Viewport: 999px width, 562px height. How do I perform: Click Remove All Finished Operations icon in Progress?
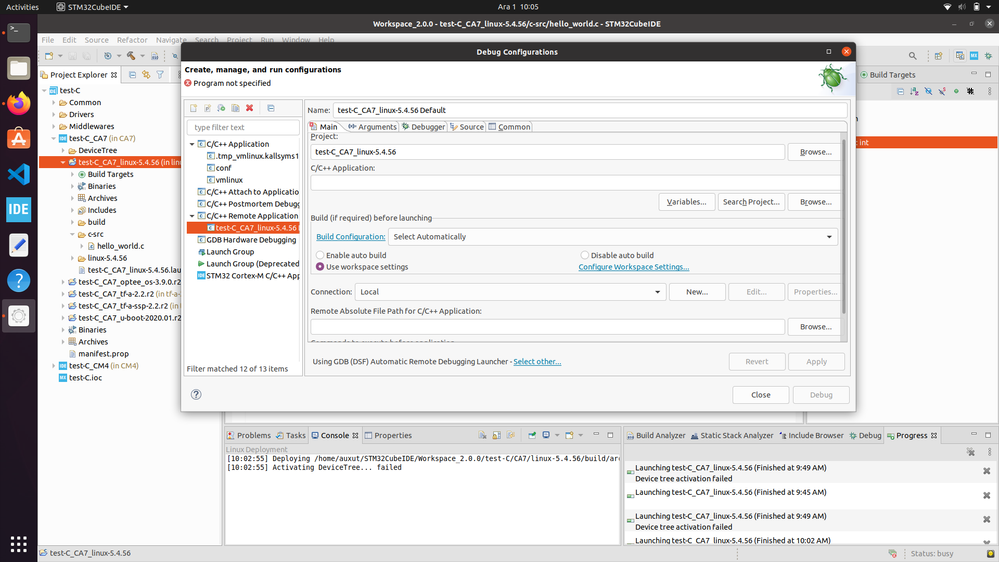pyautogui.click(x=970, y=452)
